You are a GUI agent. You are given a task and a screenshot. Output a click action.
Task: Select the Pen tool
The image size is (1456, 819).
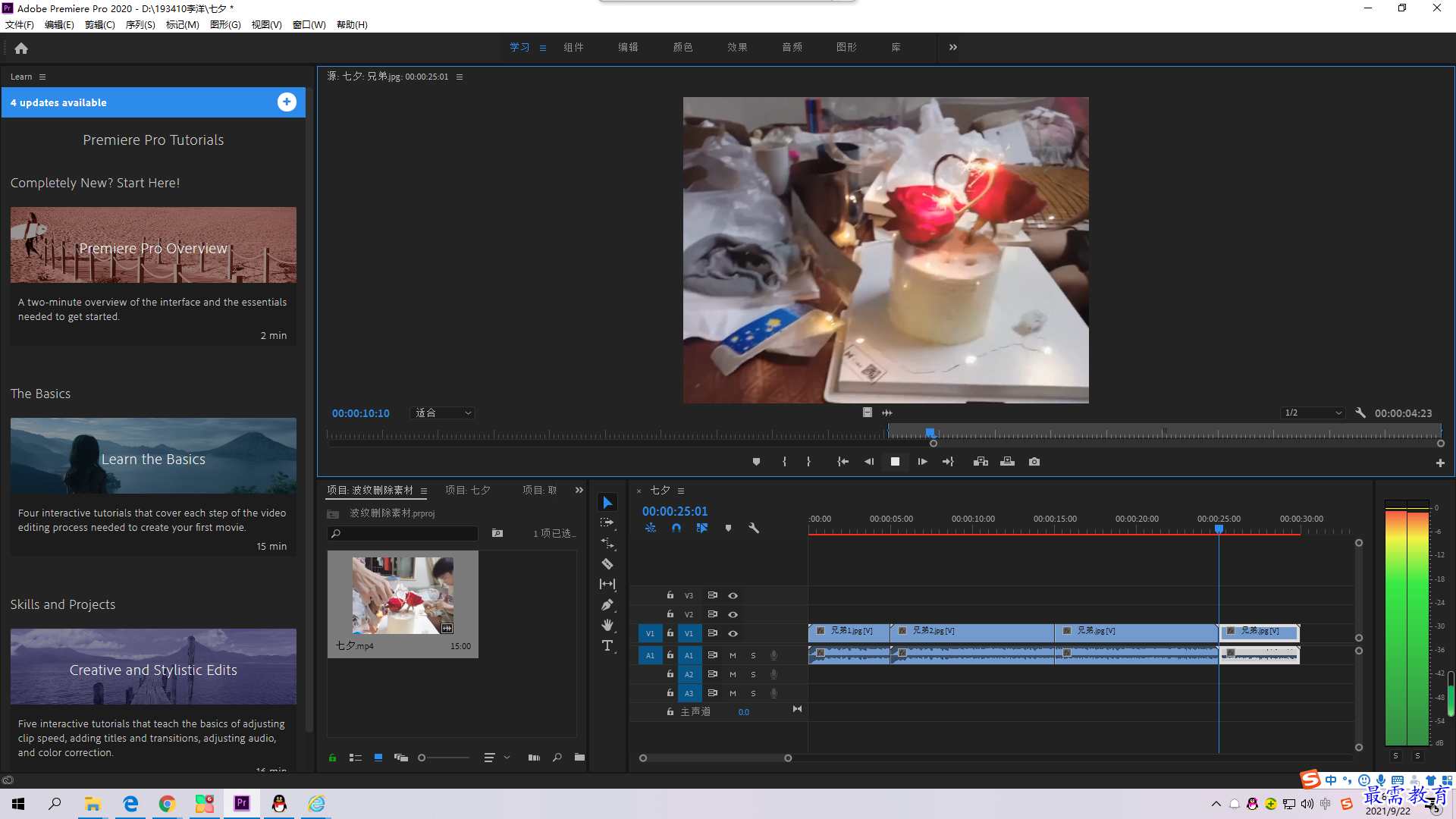click(x=607, y=604)
